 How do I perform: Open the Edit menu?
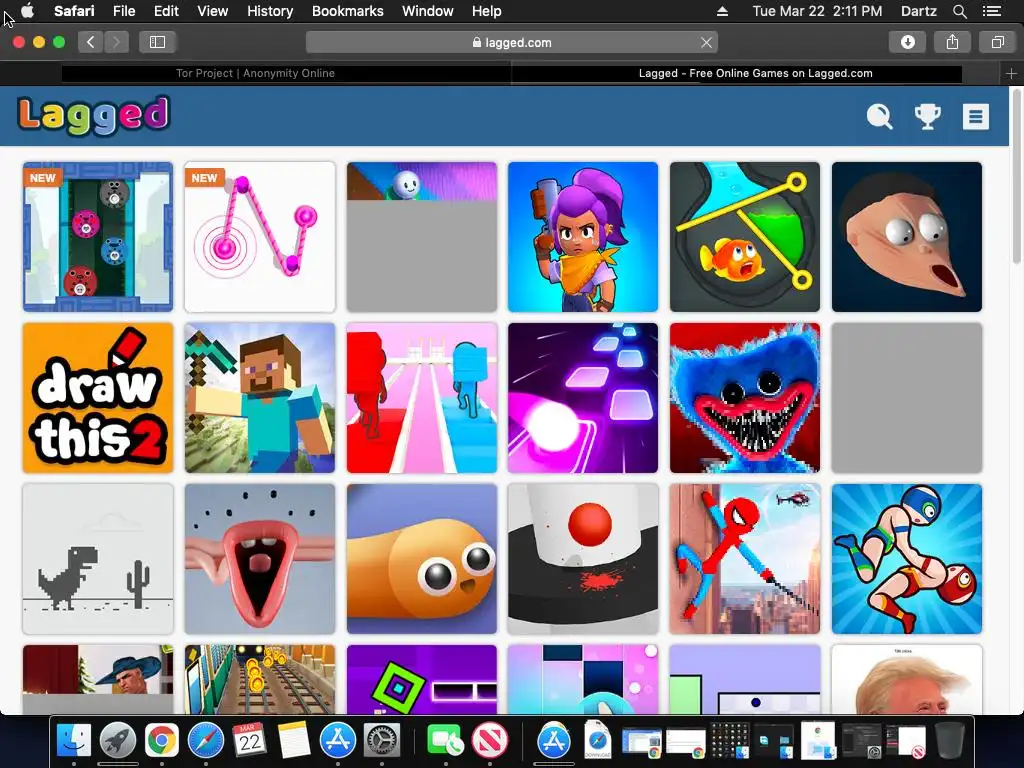pyautogui.click(x=166, y=11)
